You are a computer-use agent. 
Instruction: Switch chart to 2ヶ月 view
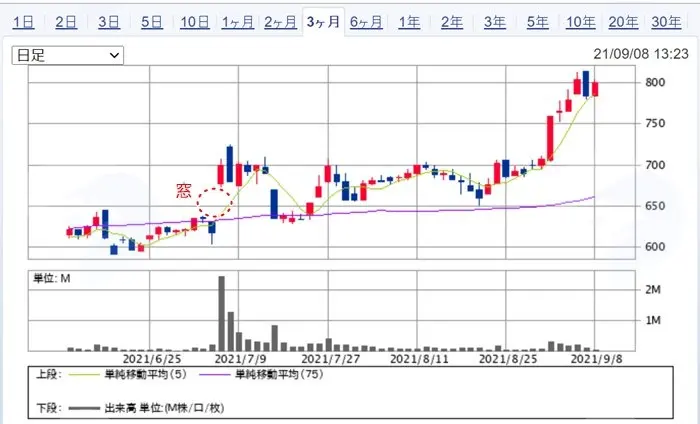click(x=280, y=22)
